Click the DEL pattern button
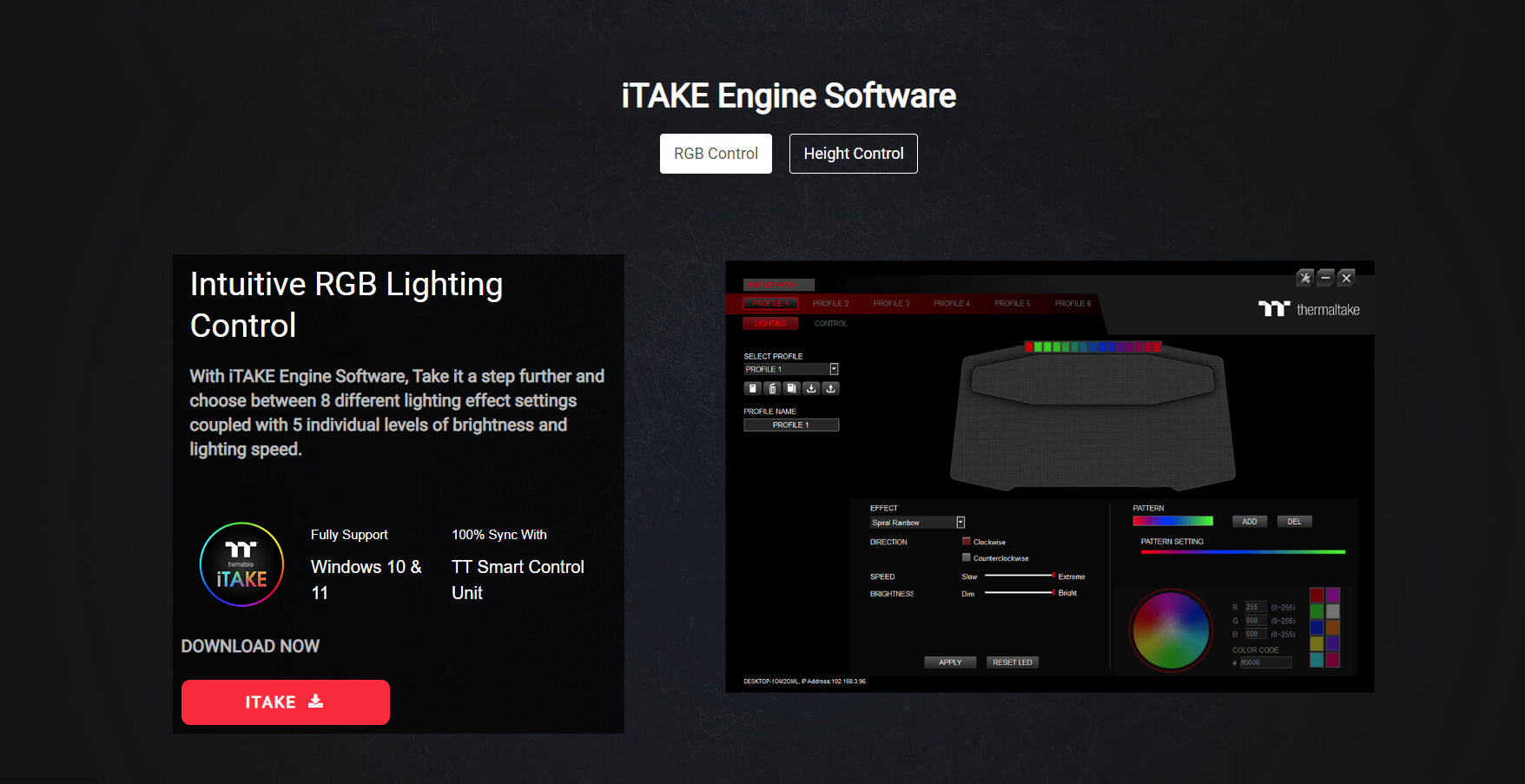Image resolution: width=1525 pixels, height=784 pixels. tap(1294, 522)
